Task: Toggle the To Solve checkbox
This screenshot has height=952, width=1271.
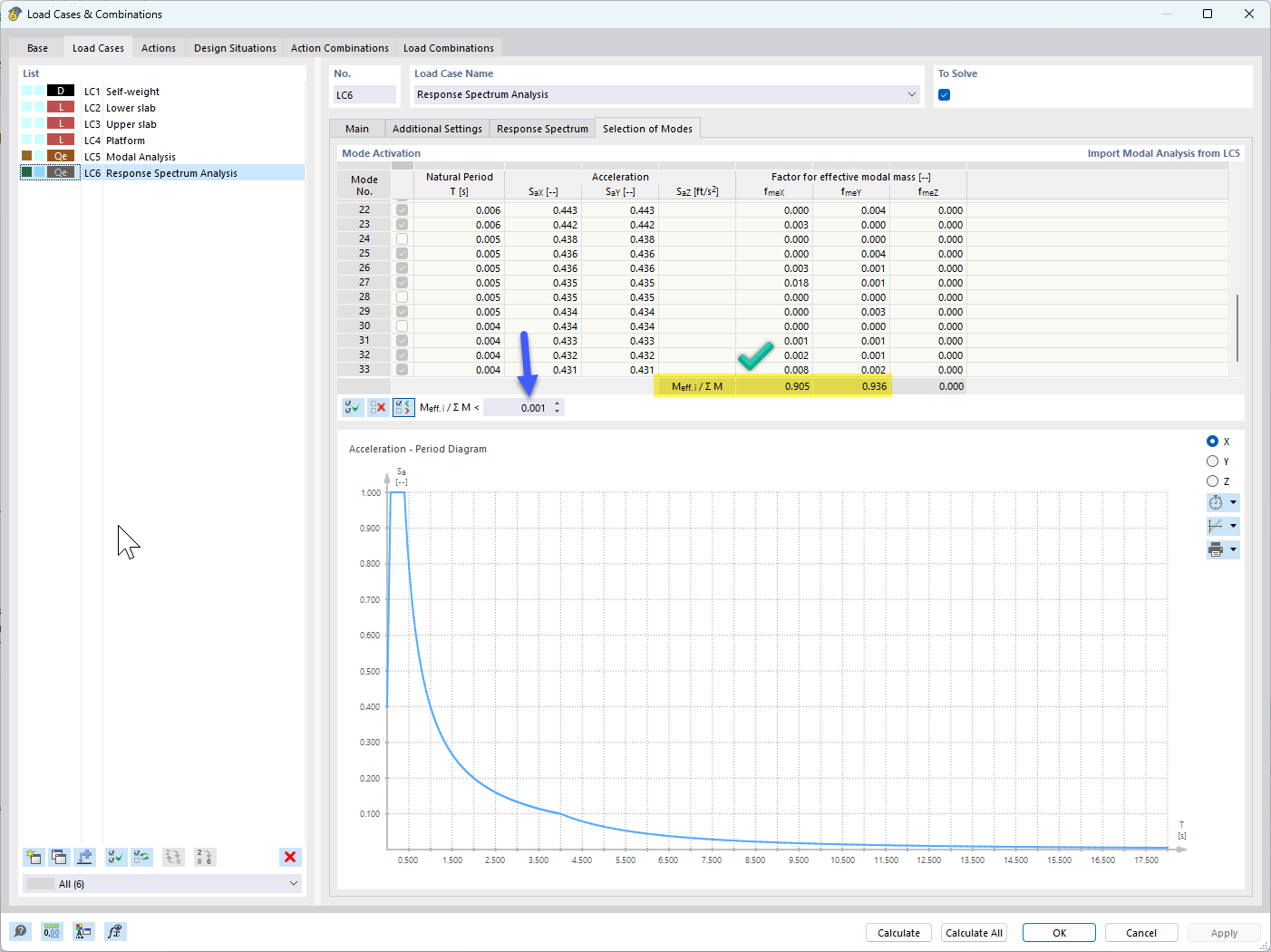Action: click(945, 95)
